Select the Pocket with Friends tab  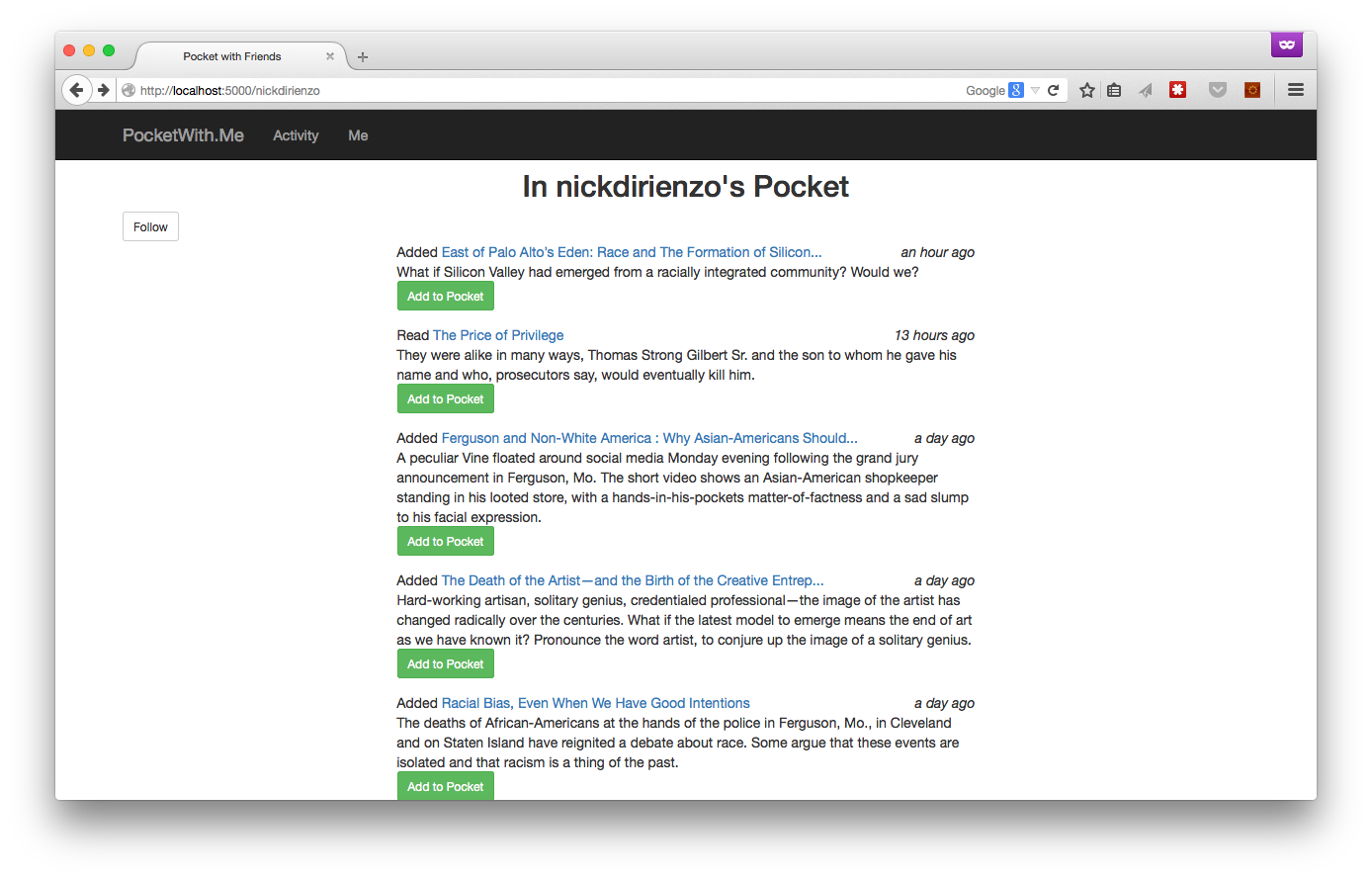click(232, 56)
